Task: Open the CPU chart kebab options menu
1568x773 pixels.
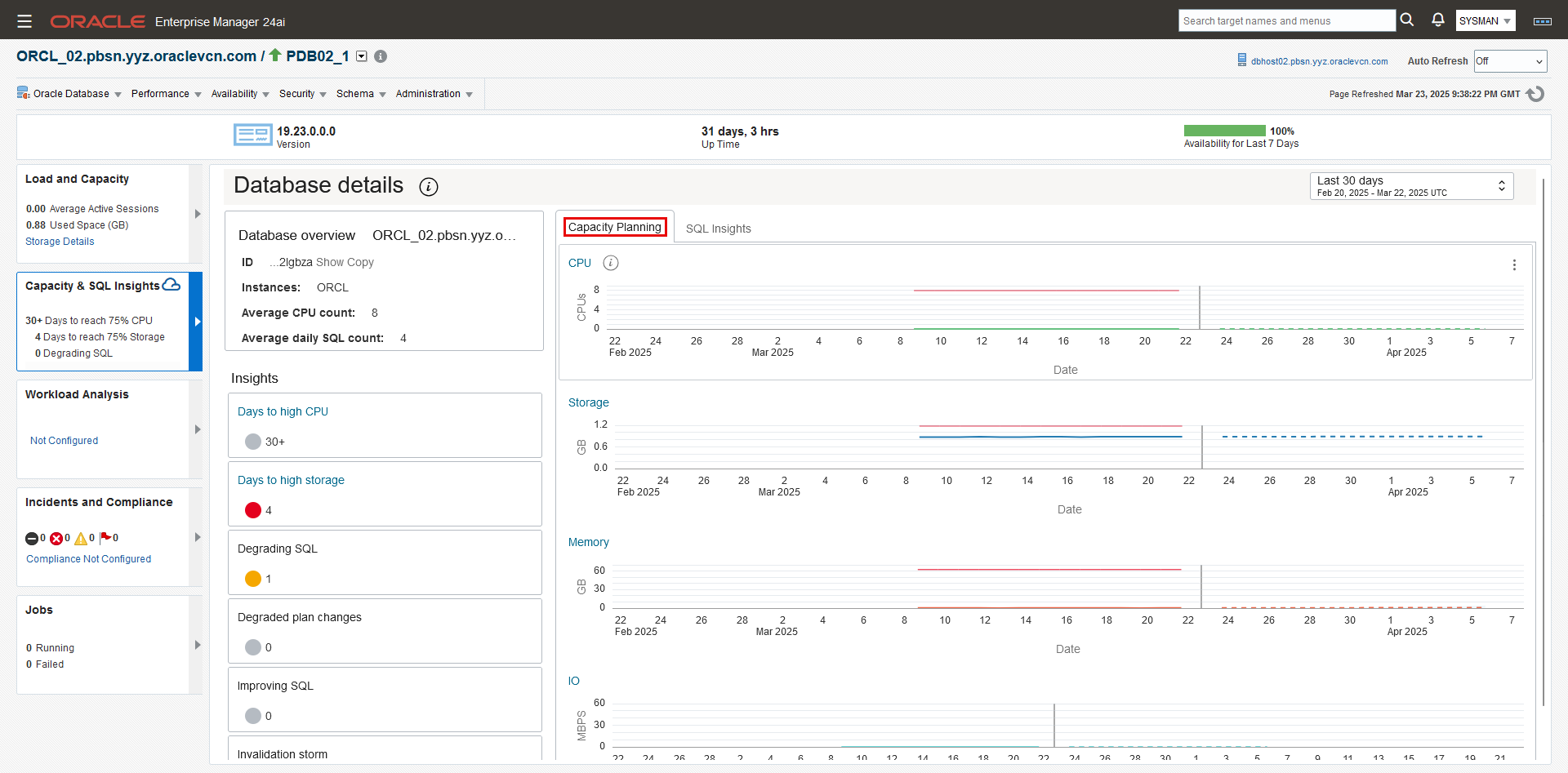Action: click(x=1515, y=264)
